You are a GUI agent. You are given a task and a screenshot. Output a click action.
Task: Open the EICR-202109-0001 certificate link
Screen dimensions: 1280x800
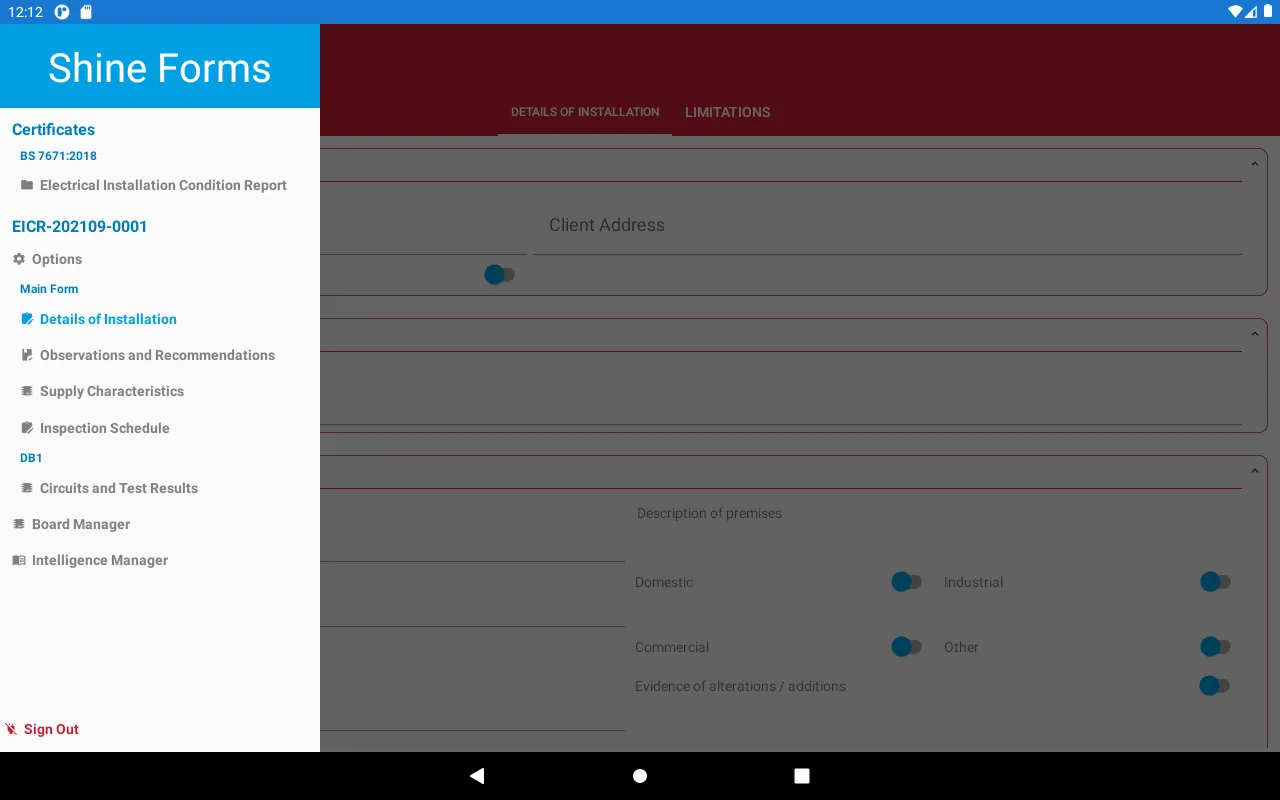click(80, 226)
